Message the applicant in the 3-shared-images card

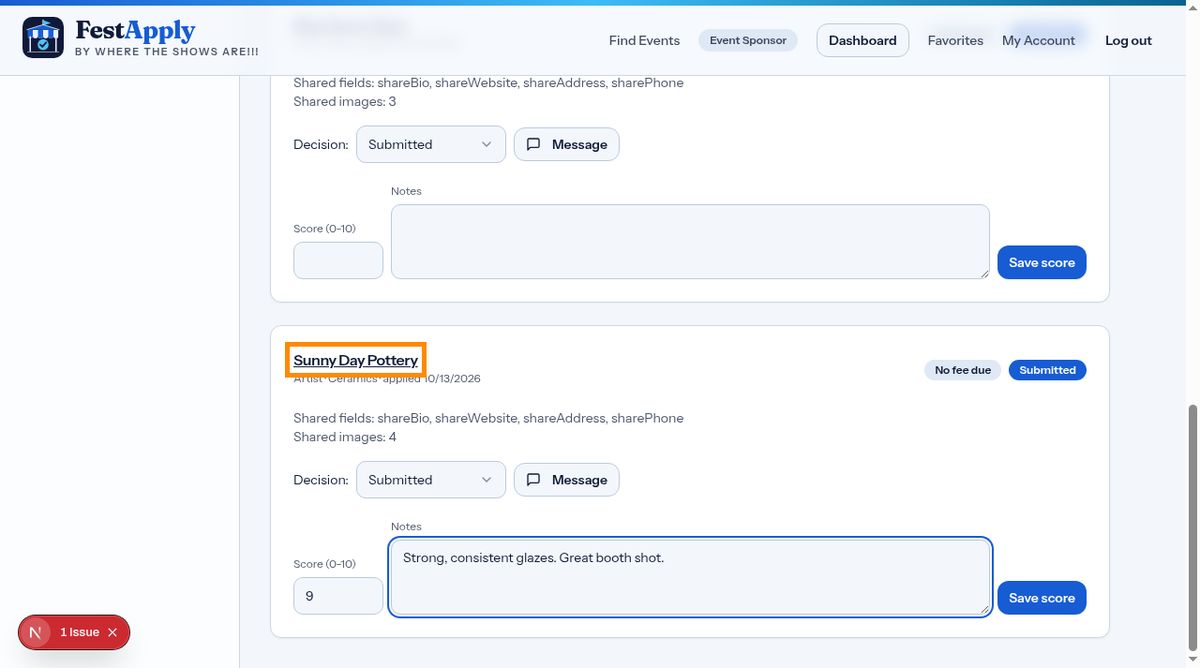(567, 144)
